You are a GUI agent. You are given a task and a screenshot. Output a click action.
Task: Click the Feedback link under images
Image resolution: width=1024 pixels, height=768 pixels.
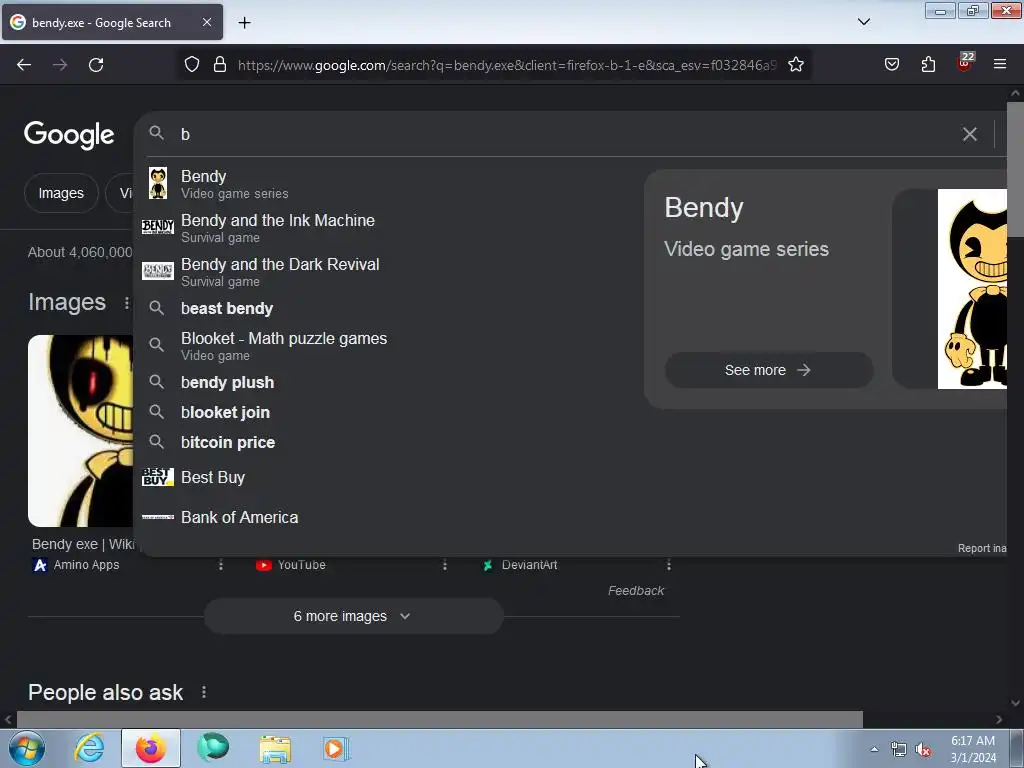pos(635,591)
